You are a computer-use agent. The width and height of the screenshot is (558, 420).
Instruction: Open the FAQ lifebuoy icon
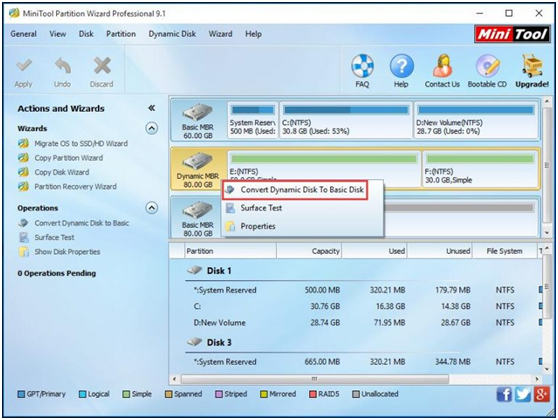click(x=362, y=66)
